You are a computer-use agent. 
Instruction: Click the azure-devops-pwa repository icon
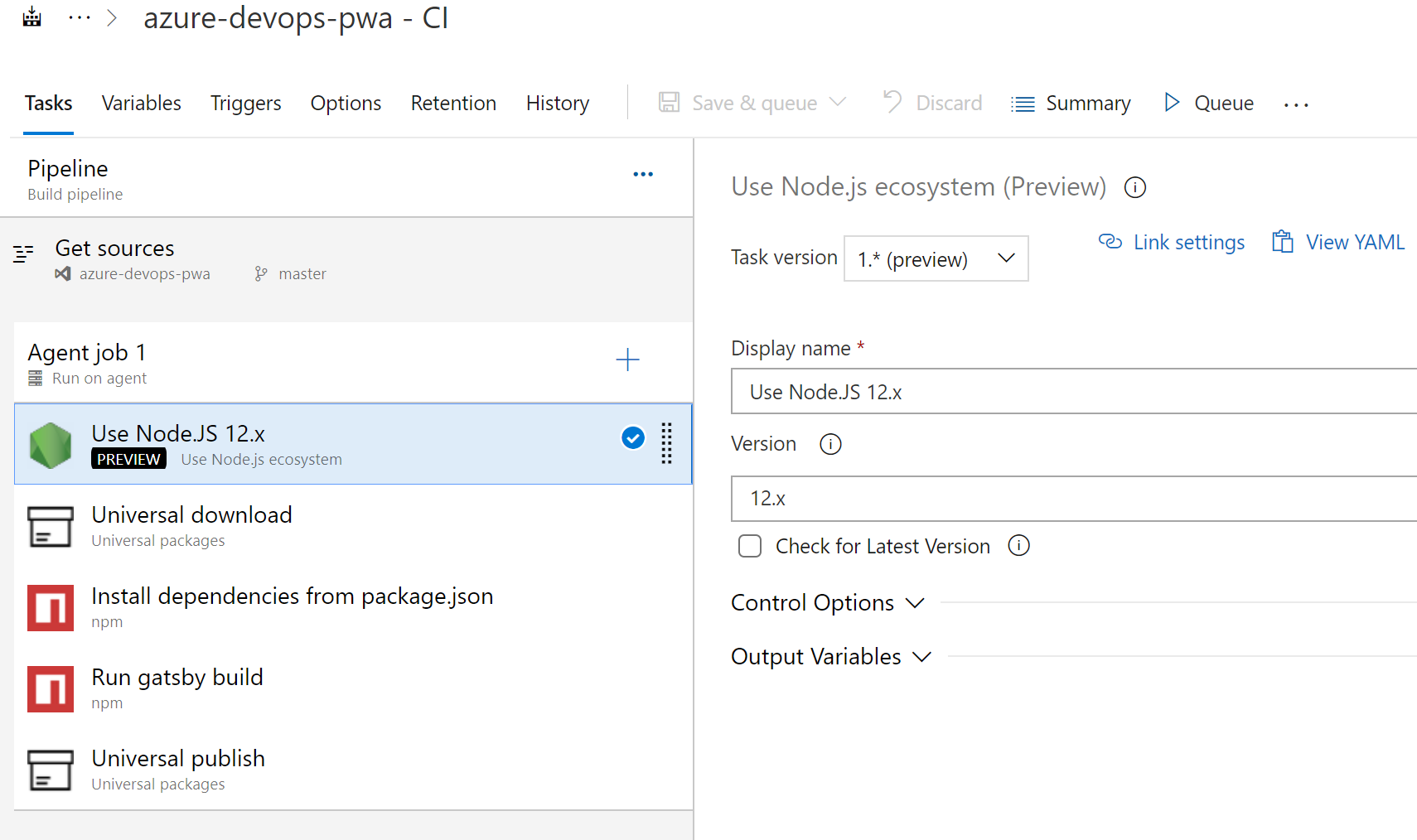coord(62,273)
